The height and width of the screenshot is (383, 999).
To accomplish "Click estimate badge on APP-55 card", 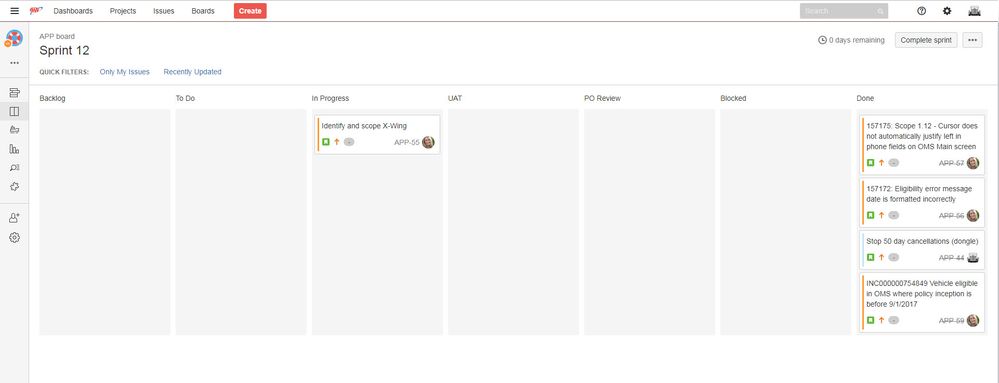I will [349, 142].
